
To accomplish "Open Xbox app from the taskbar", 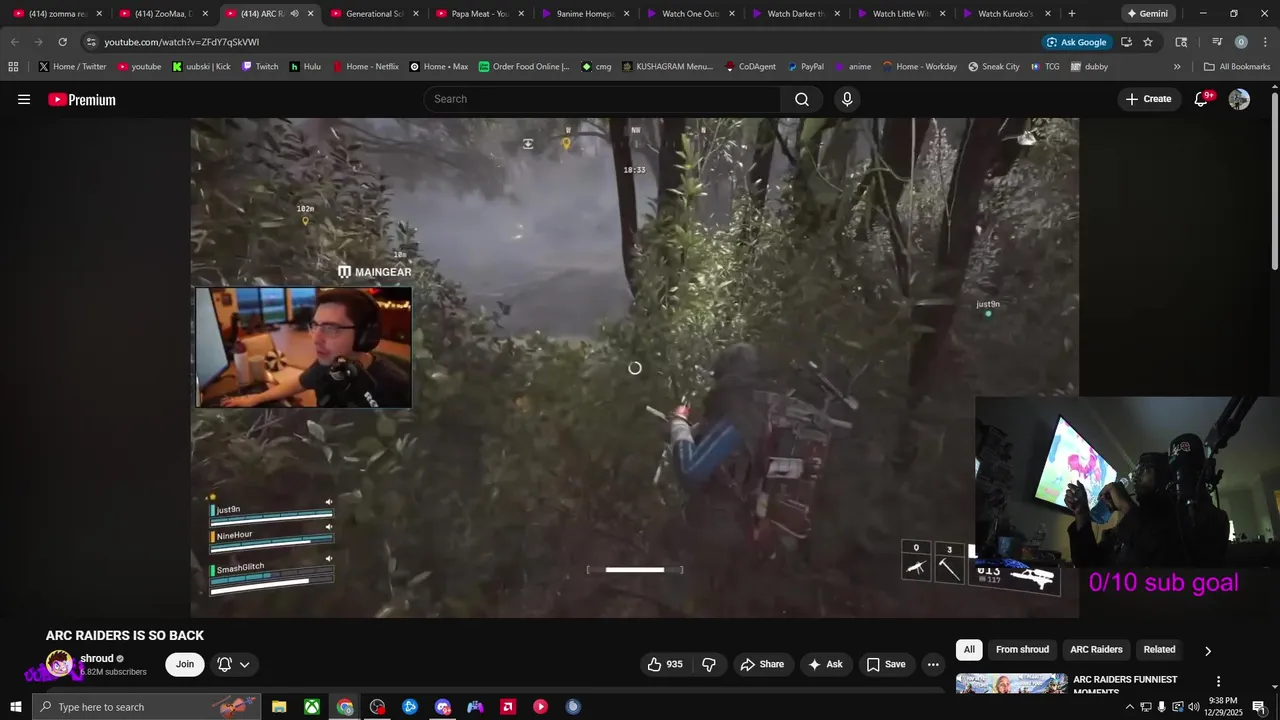I will pos(312,707).
